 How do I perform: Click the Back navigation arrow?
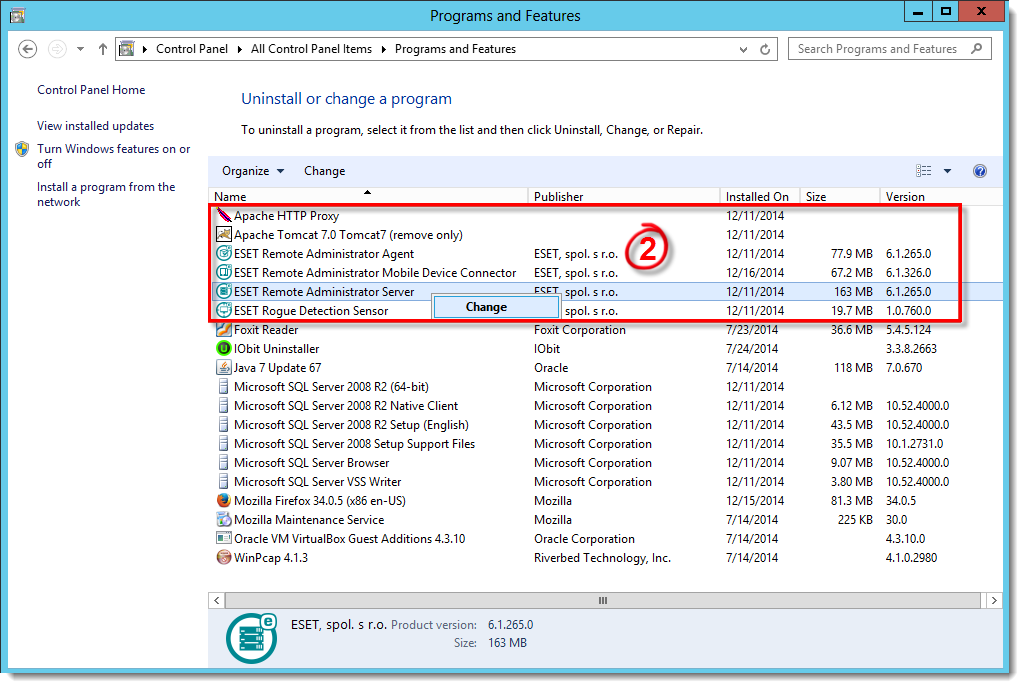(27, 49)
